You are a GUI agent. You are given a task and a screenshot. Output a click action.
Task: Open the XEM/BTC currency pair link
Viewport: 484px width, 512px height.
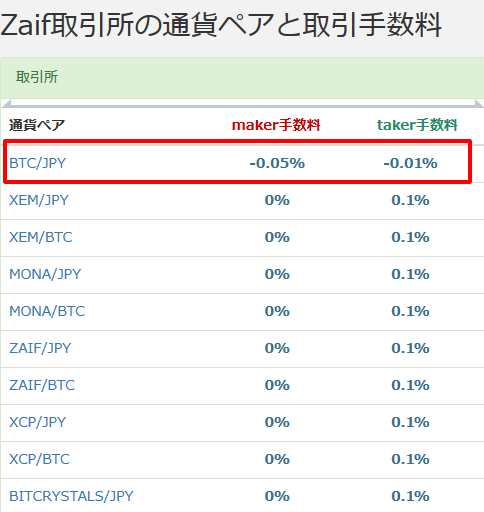click(x=41, y=237)
